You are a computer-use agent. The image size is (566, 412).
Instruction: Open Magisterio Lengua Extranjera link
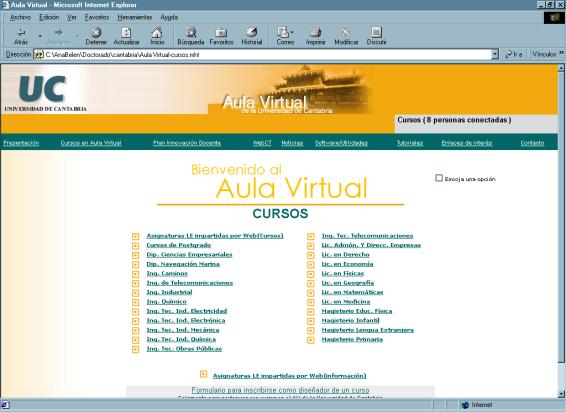click(367, 330)
